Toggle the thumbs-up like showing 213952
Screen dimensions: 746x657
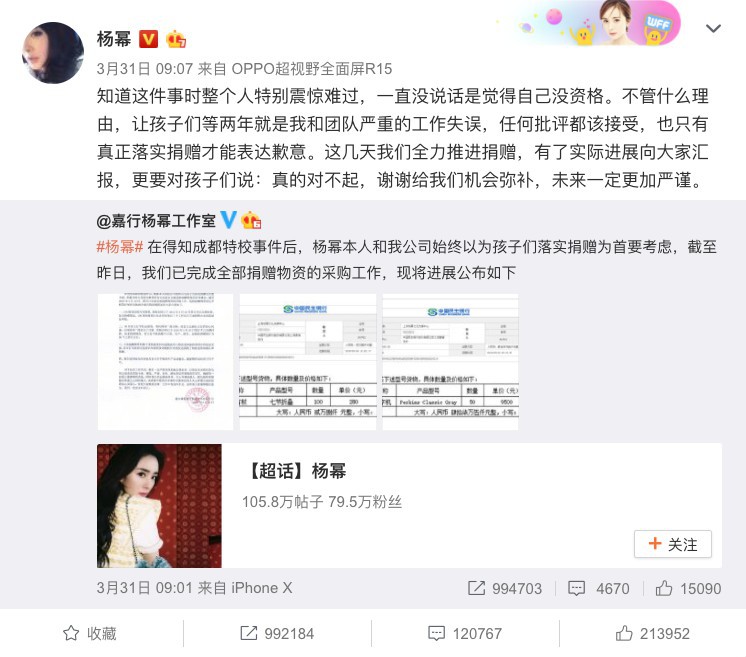tap(652, 633)
